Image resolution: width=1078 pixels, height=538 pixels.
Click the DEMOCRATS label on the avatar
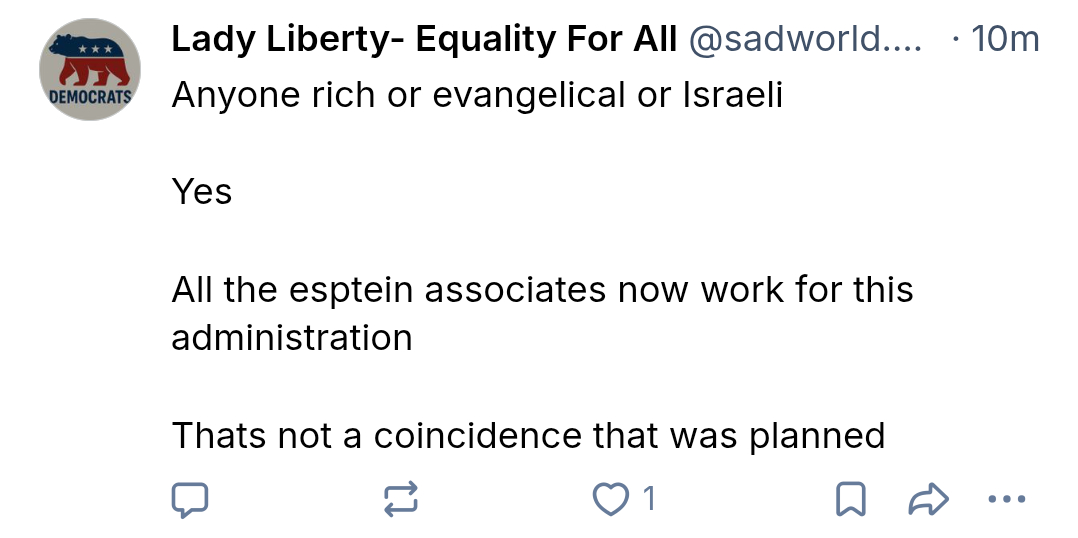click(x=90, y=100)
